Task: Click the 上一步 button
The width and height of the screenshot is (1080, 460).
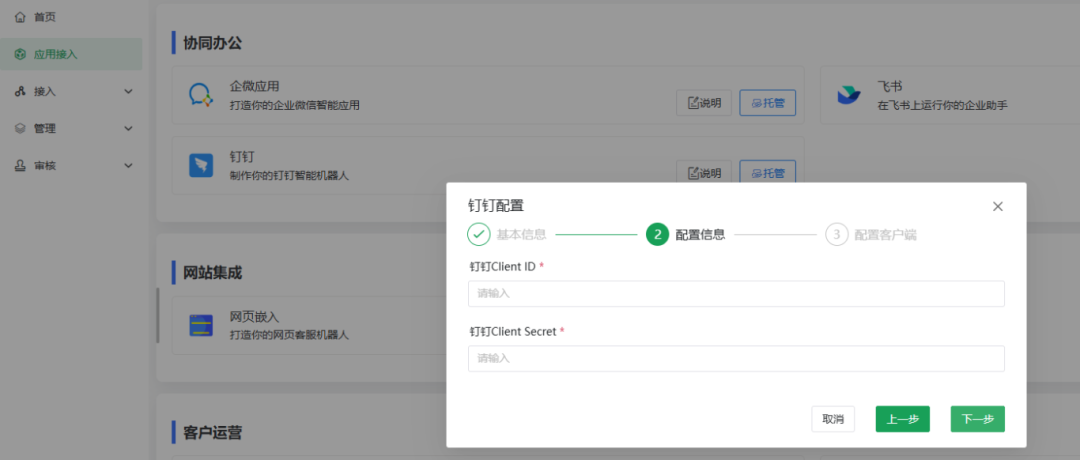Action: tap(903, 419)
